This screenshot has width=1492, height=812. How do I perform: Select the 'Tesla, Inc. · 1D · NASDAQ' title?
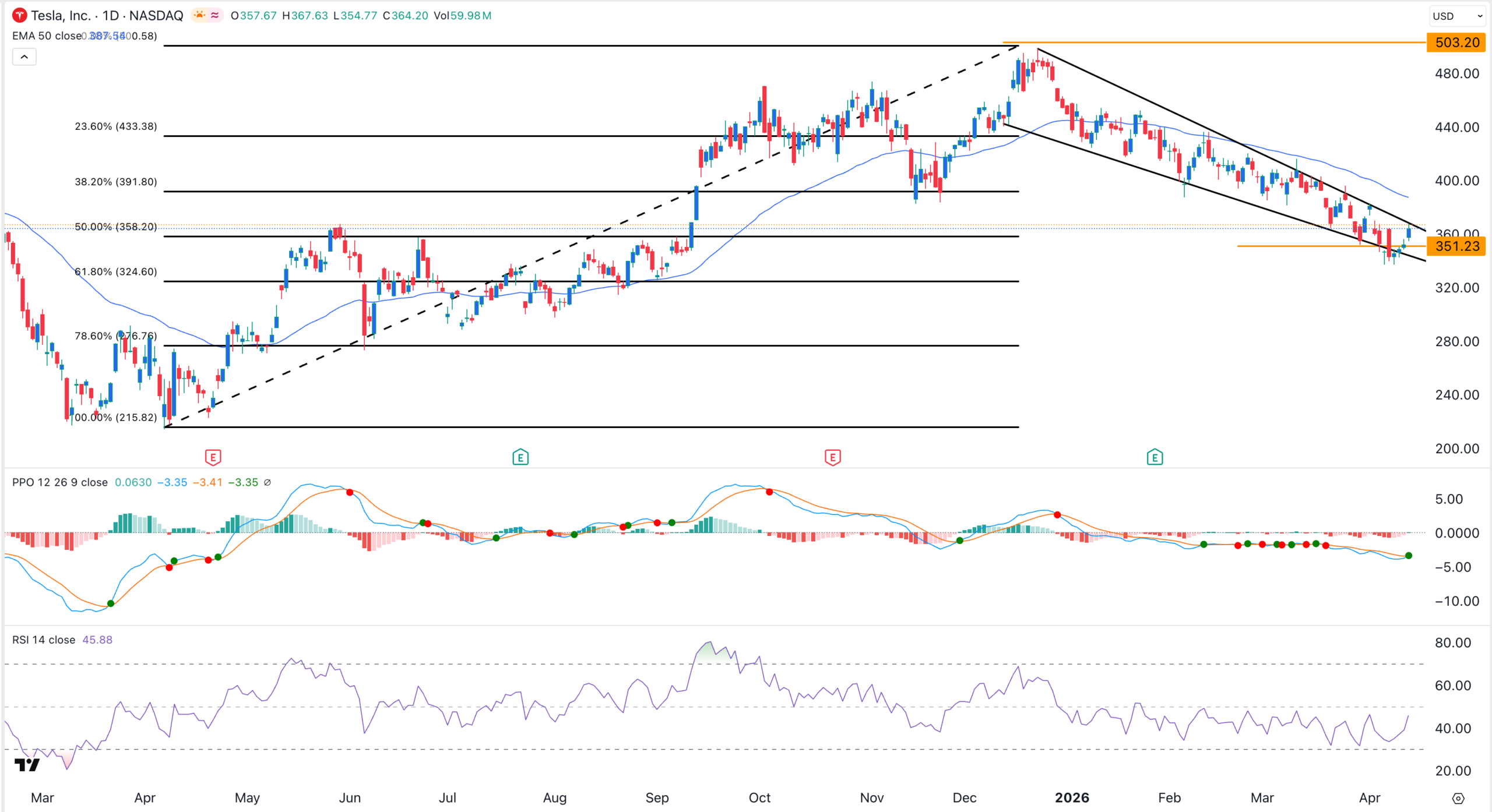(107, 16)
